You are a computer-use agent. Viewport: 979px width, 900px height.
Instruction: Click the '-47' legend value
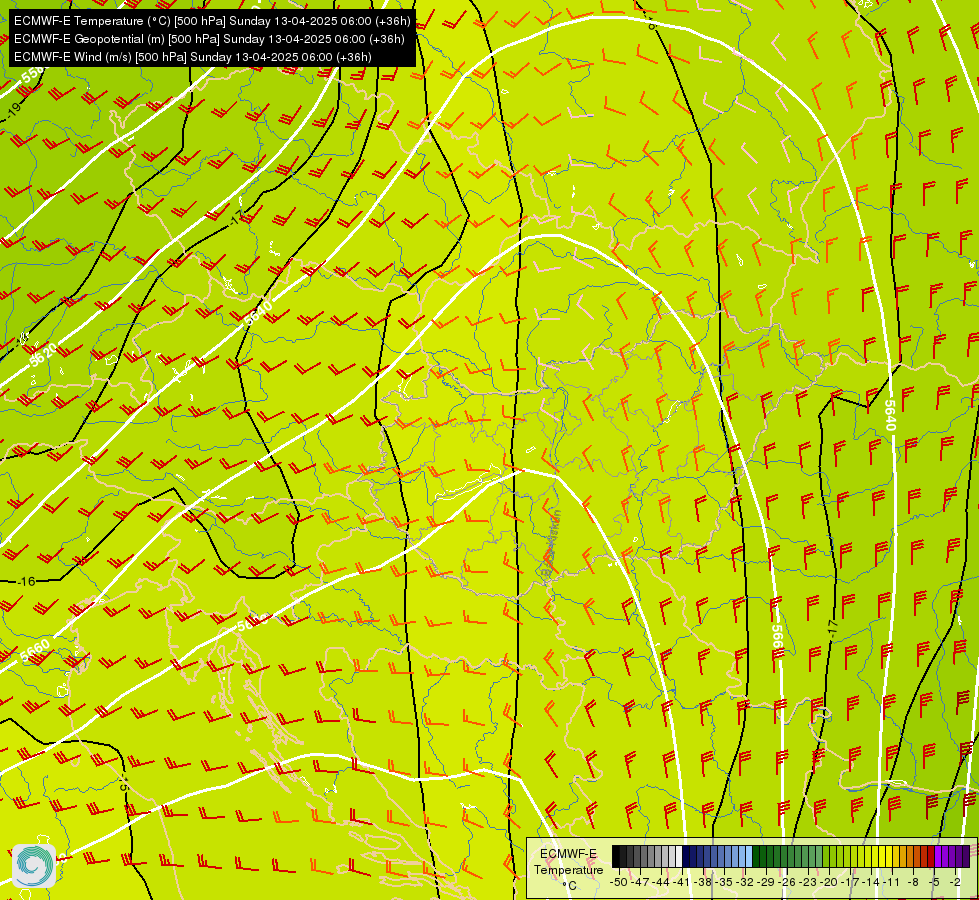coord(640,882)
